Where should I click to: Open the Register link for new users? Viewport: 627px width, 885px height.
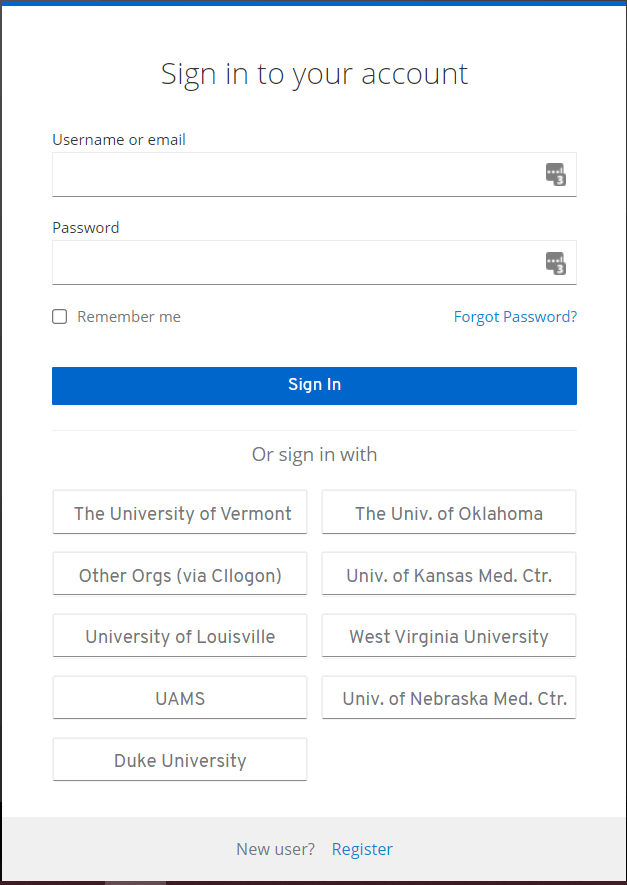tap(362, 848)
